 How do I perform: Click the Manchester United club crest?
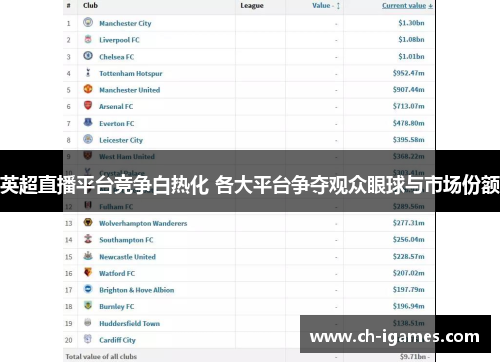click(x=88, y=89)
